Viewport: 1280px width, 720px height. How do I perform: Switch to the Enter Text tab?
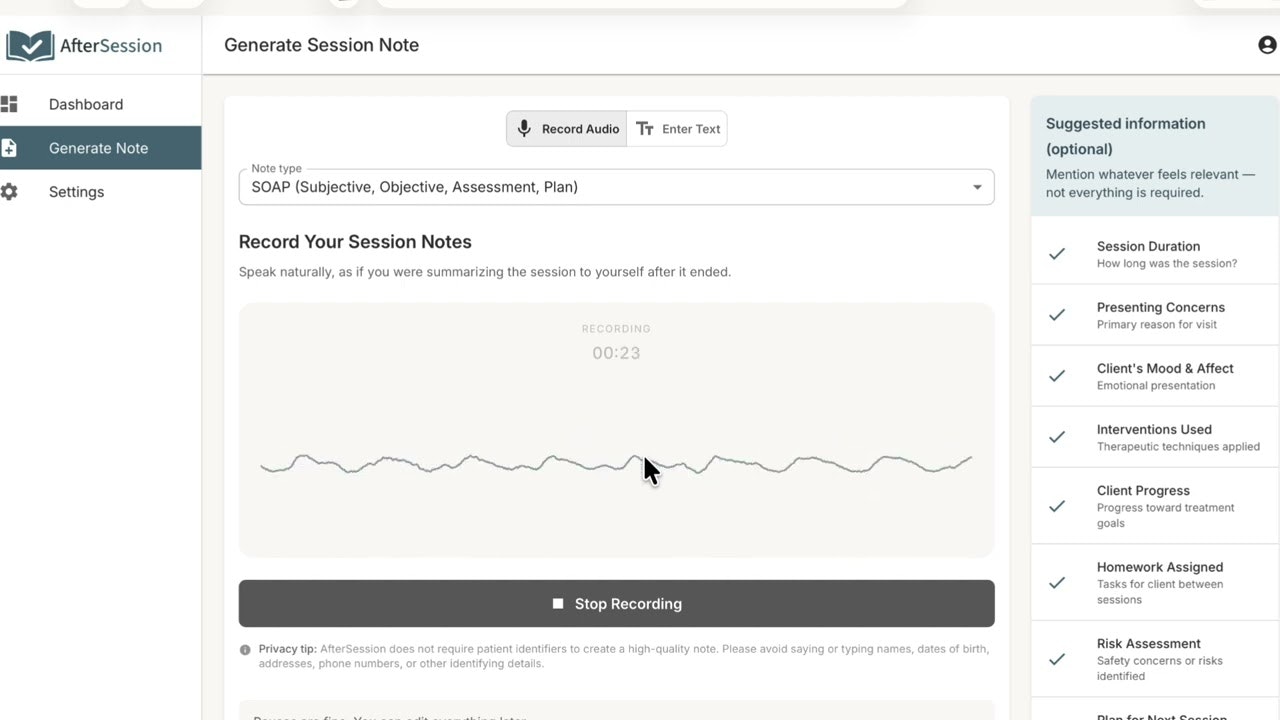click(x=677, y=129)
